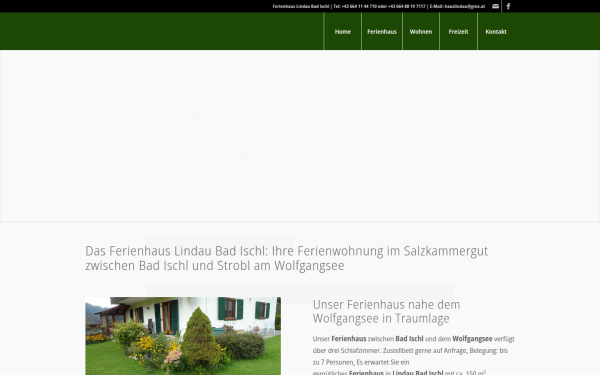600x375 pixels.
Task: Open the holiday house garden photo
Action: point(183,336)
